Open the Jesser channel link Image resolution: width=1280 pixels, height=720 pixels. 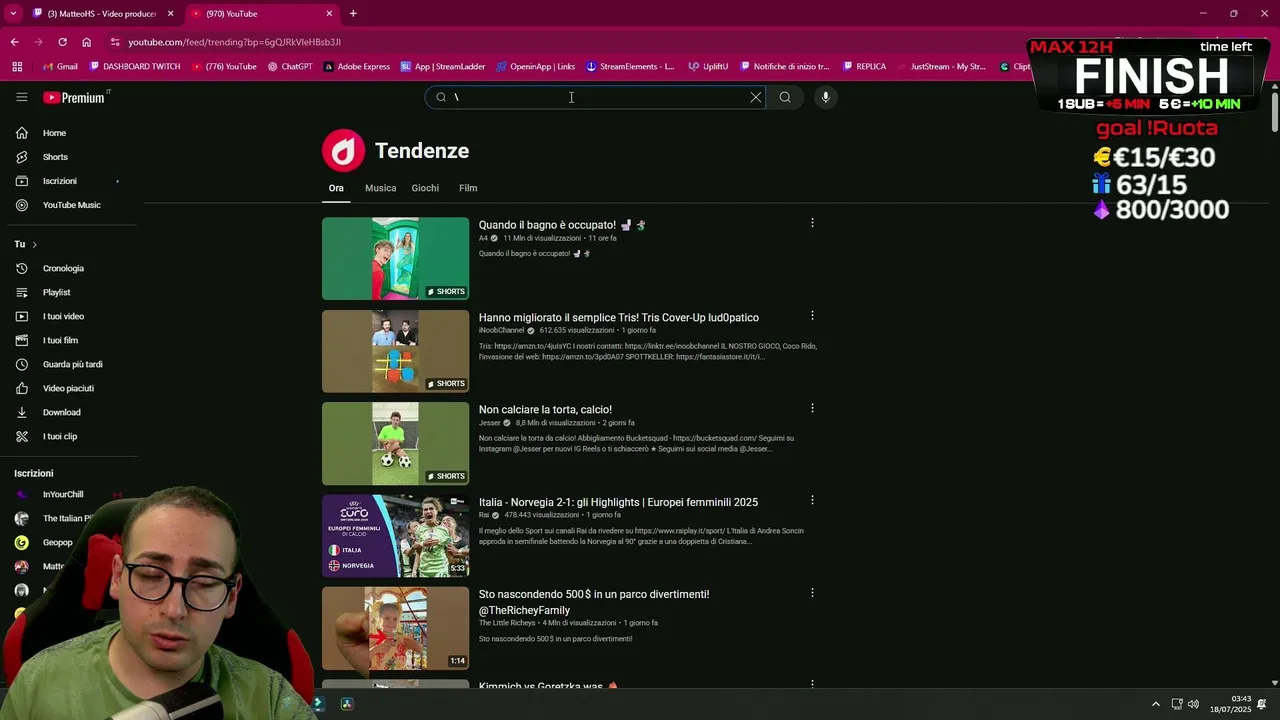[489, 423]
